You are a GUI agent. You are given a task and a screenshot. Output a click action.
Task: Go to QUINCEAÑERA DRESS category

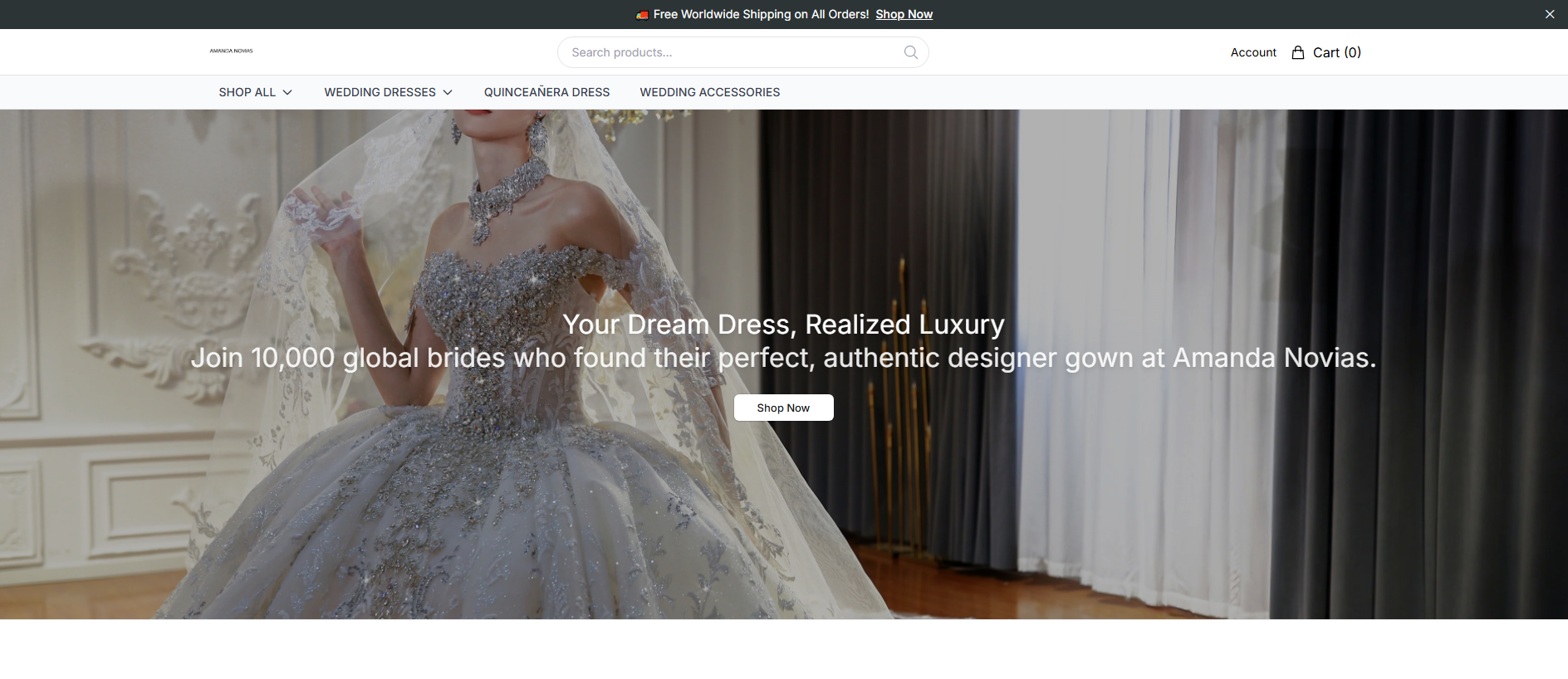546,92
